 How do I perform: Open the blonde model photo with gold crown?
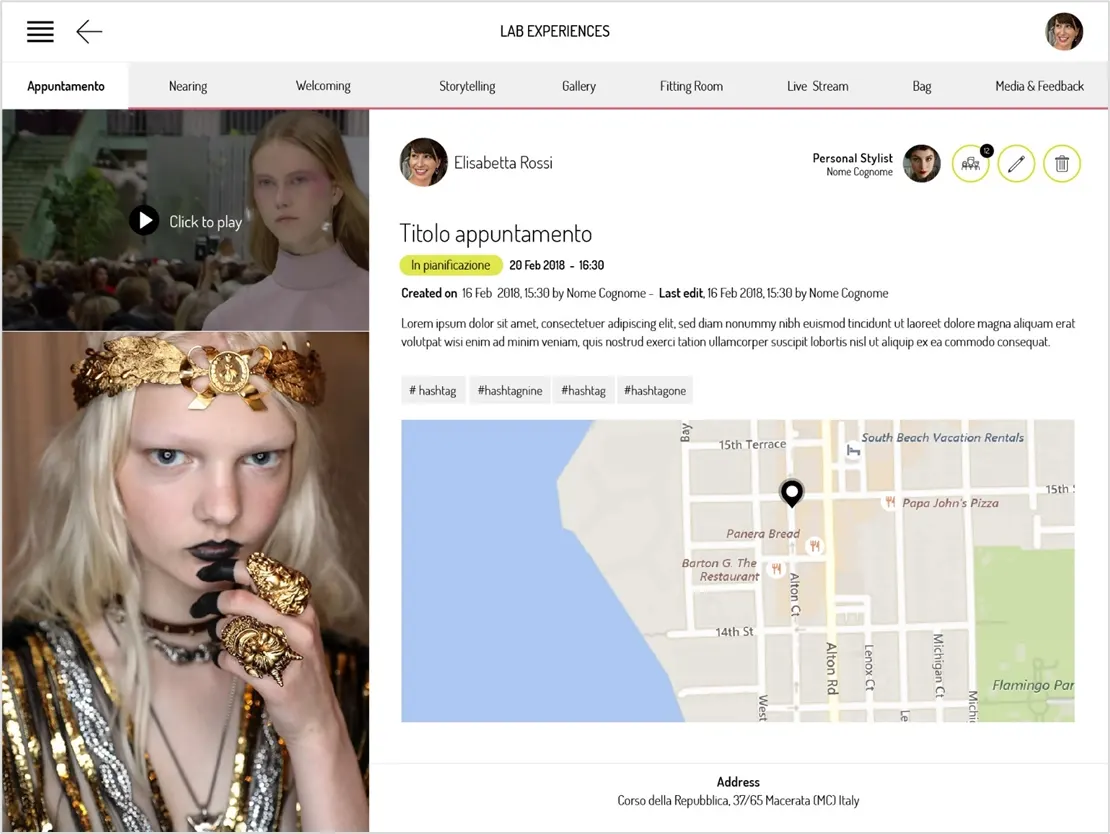pos(185,581)
